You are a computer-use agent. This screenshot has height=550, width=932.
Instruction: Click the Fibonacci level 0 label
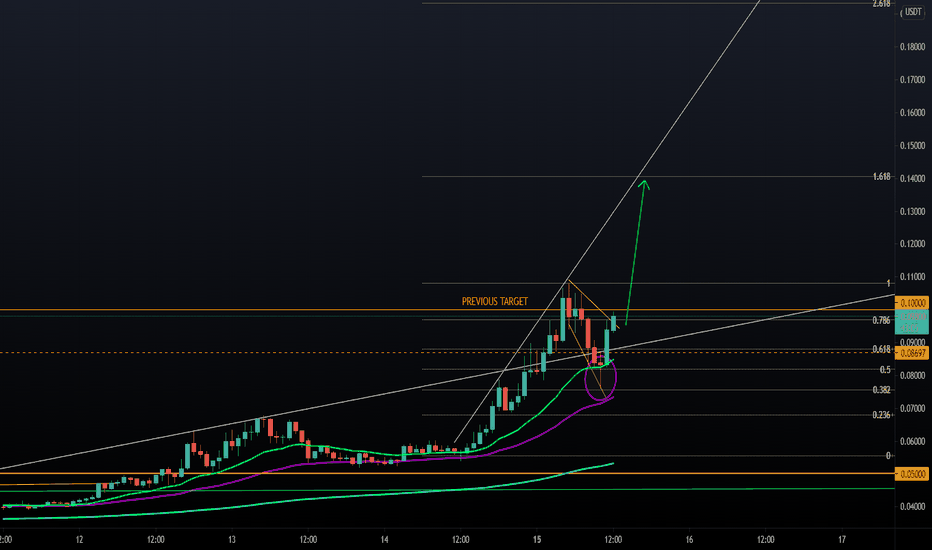[888, 456]
